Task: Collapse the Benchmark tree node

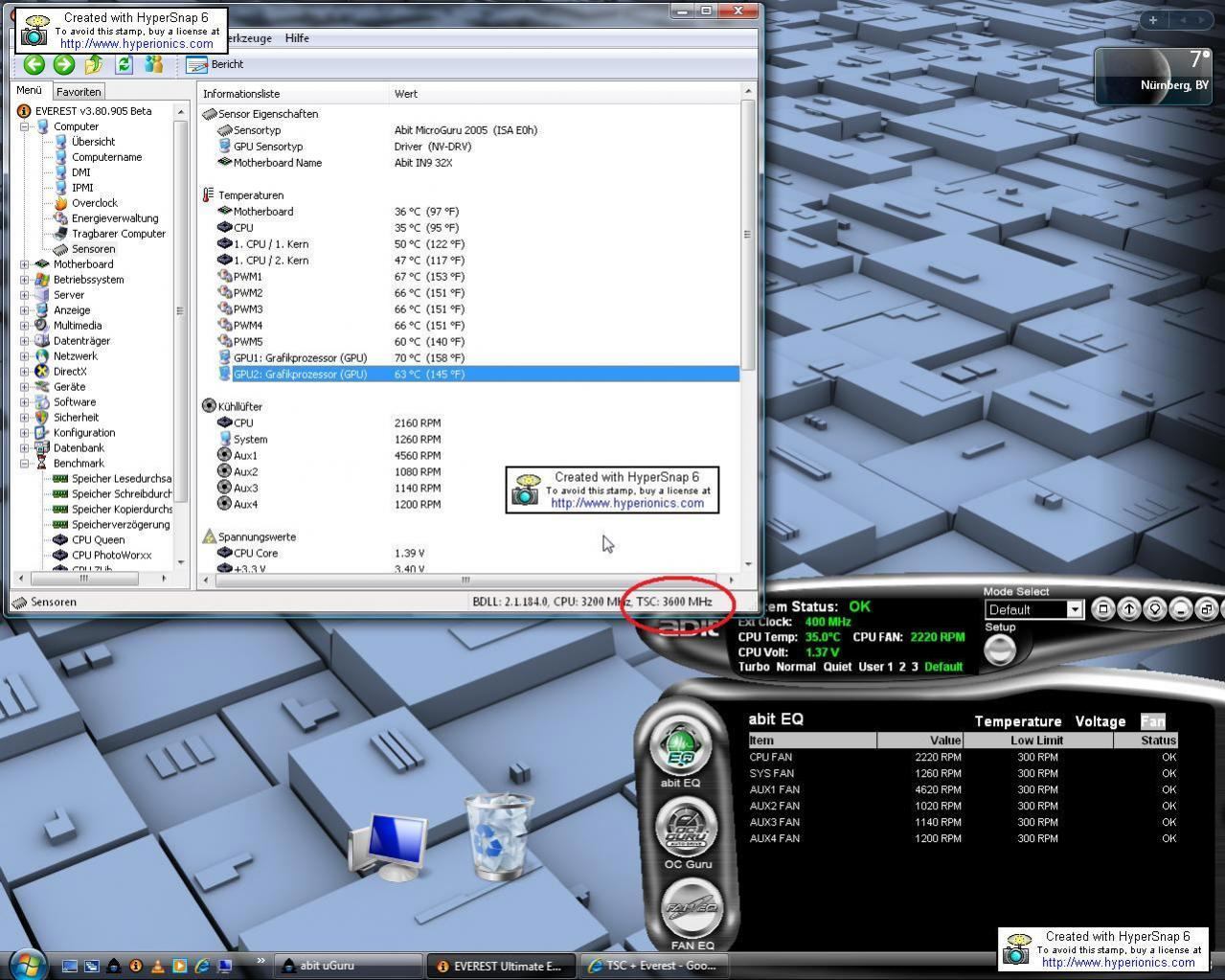Action: [x=24, y=464]
